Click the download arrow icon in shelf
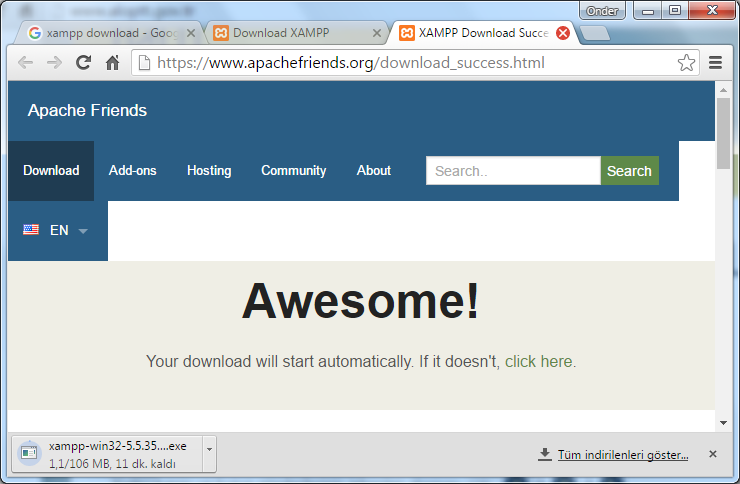This screenshot has width=740, height=484. pos(545,454)
